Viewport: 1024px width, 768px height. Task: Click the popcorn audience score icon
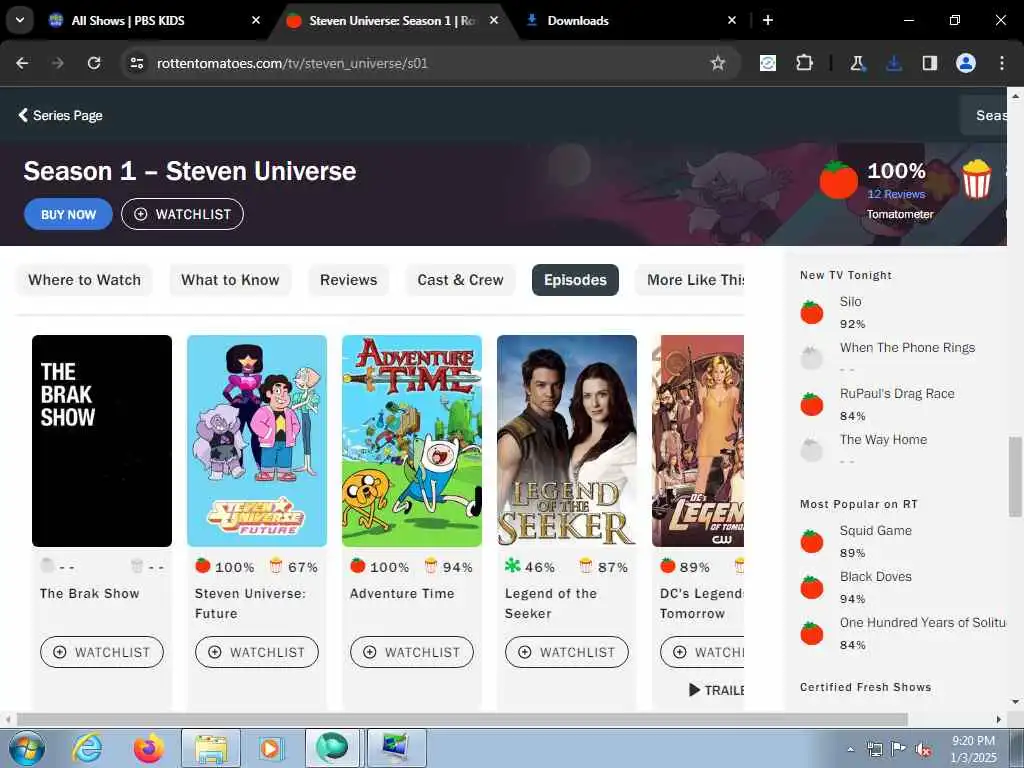coord(976,179)
